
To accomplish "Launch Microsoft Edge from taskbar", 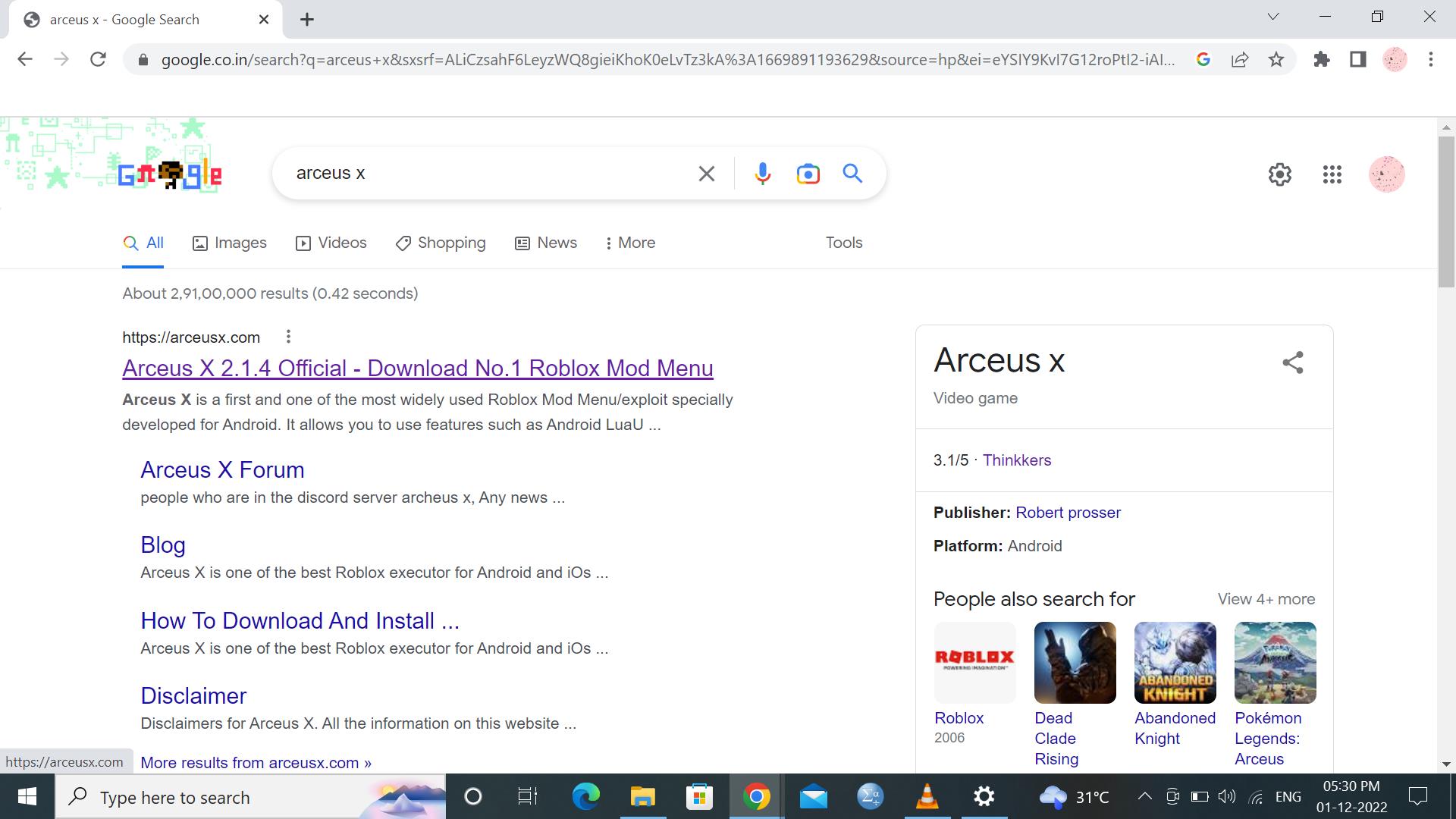I will [x=585, y=797].
